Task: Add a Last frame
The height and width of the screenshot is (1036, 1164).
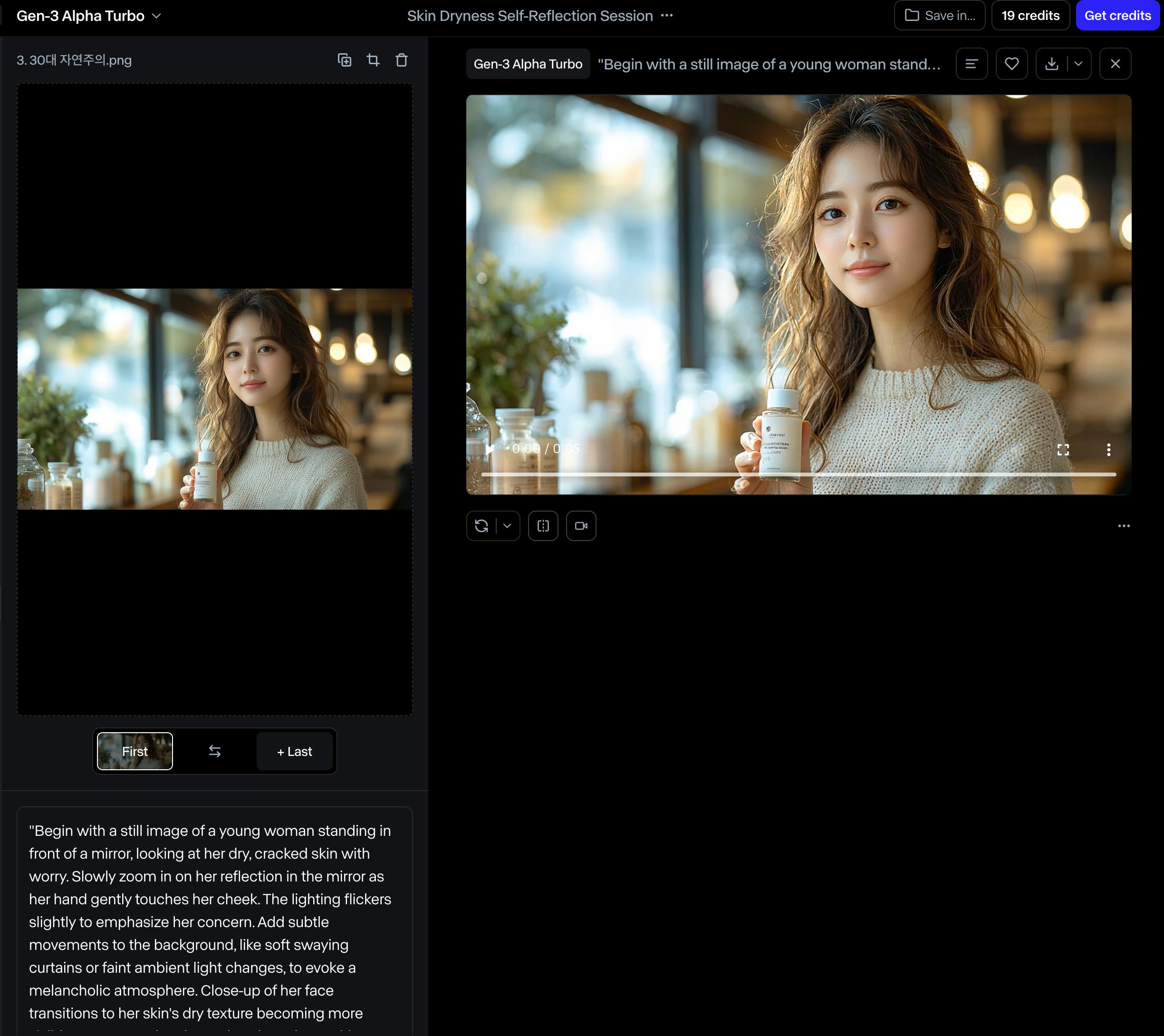Action: click(294, 751)
